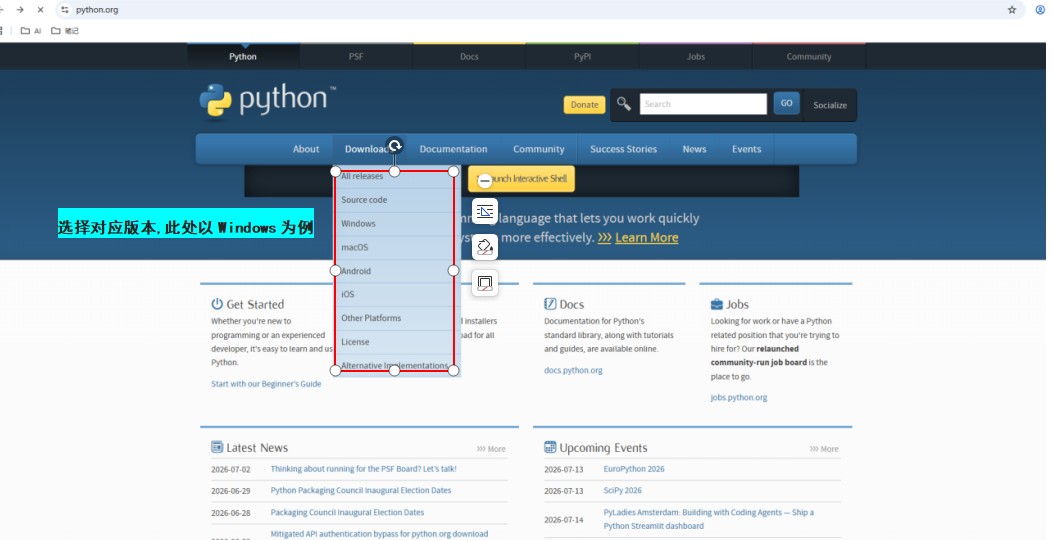Open site information icon beside python.org URL

64,9
